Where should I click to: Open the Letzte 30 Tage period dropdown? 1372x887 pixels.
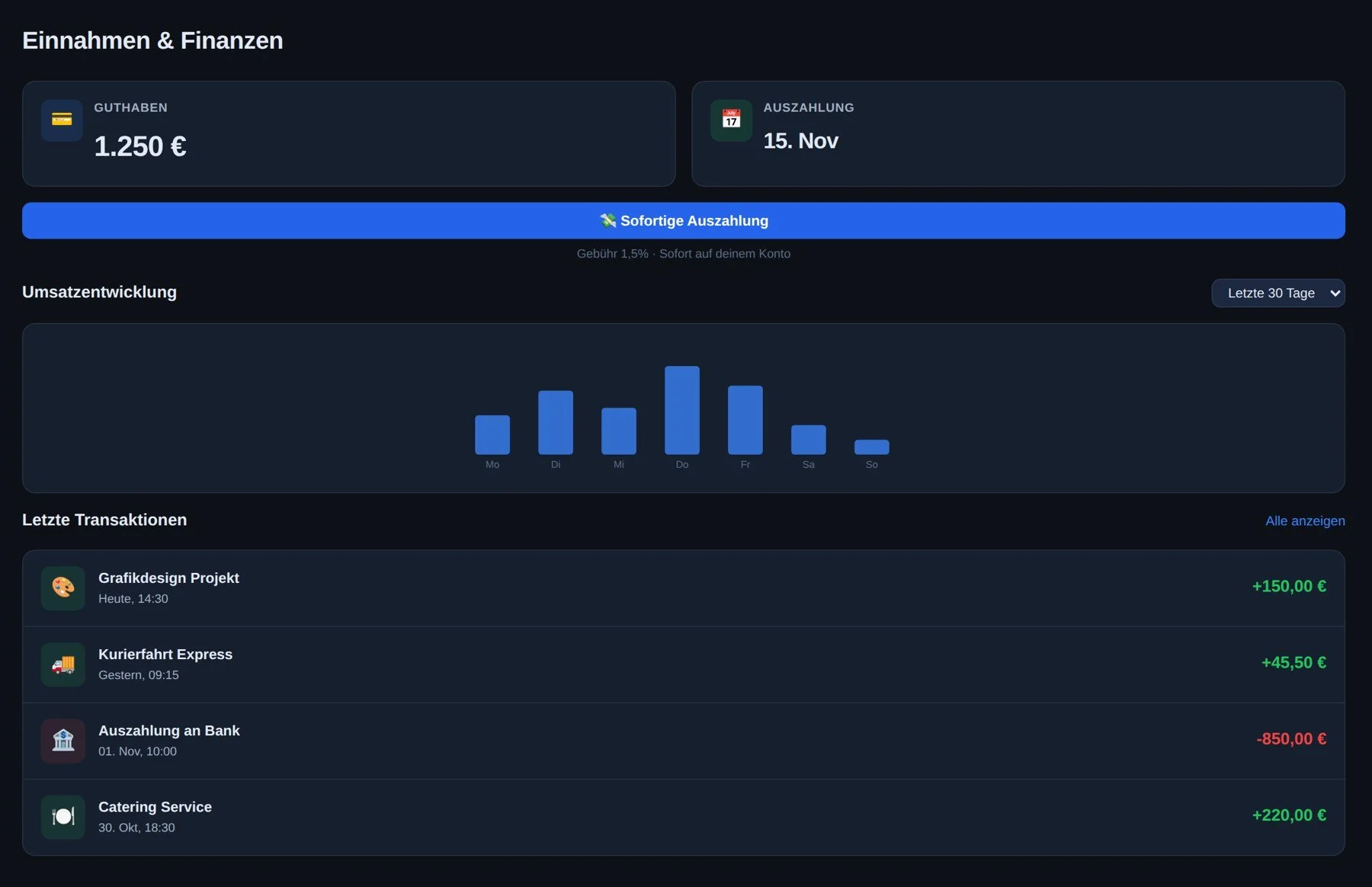click(x=1278, y=293)
